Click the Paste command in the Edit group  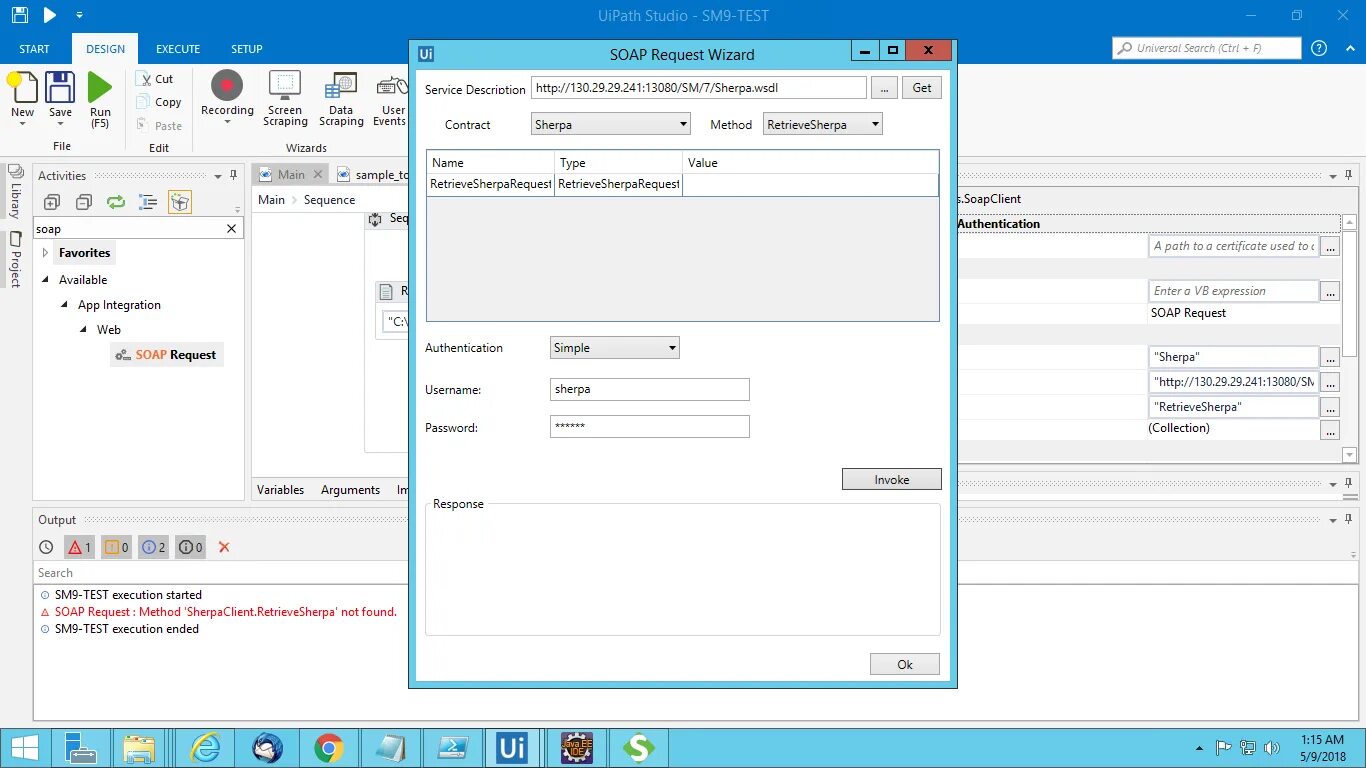point(159,126)
